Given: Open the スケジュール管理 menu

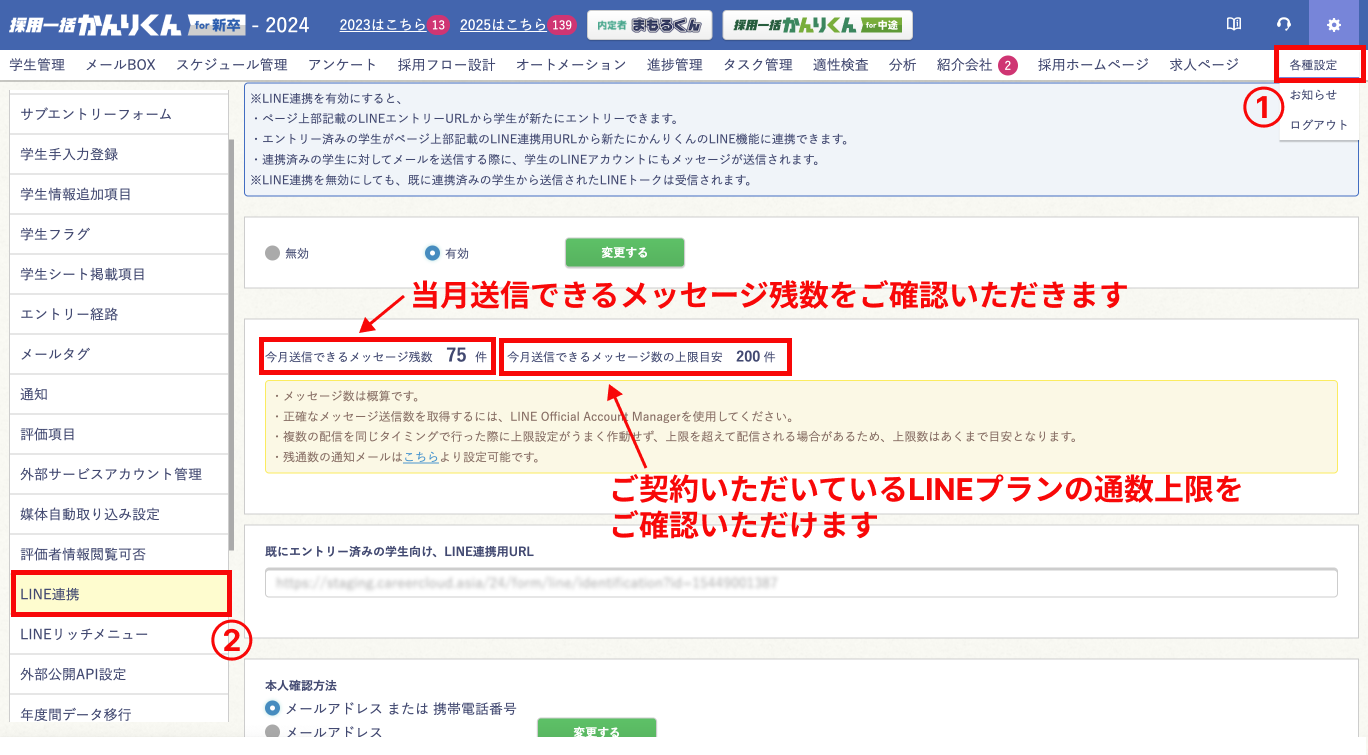Looking at the screenshot, I should pos(232,65).
